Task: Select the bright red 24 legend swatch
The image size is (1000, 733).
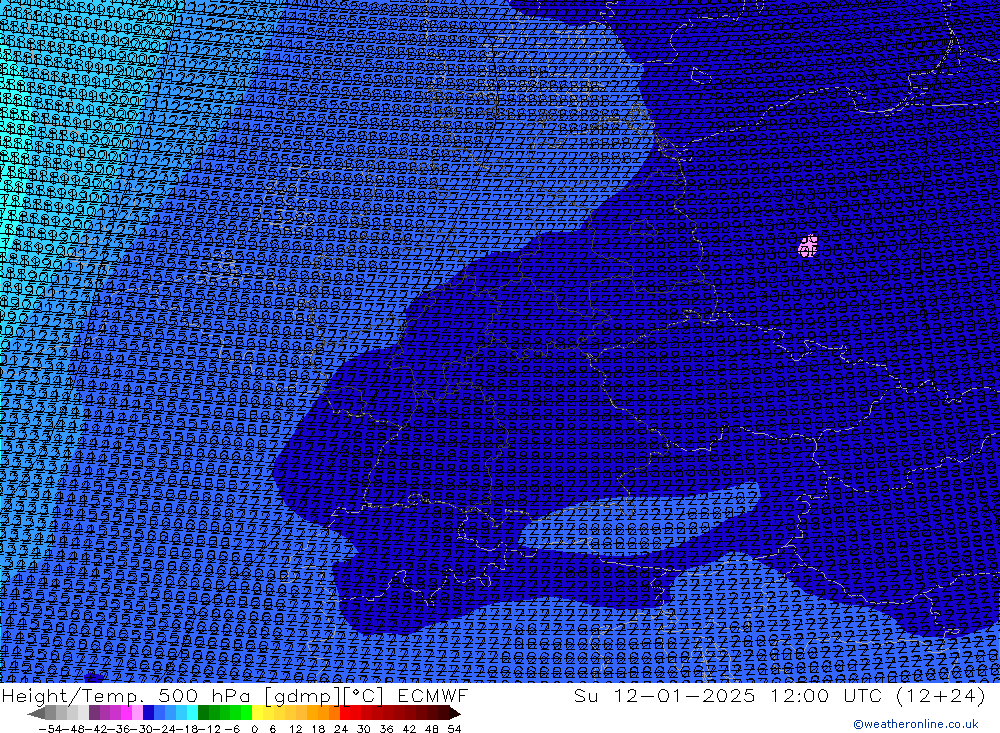Action: [345, 712]
